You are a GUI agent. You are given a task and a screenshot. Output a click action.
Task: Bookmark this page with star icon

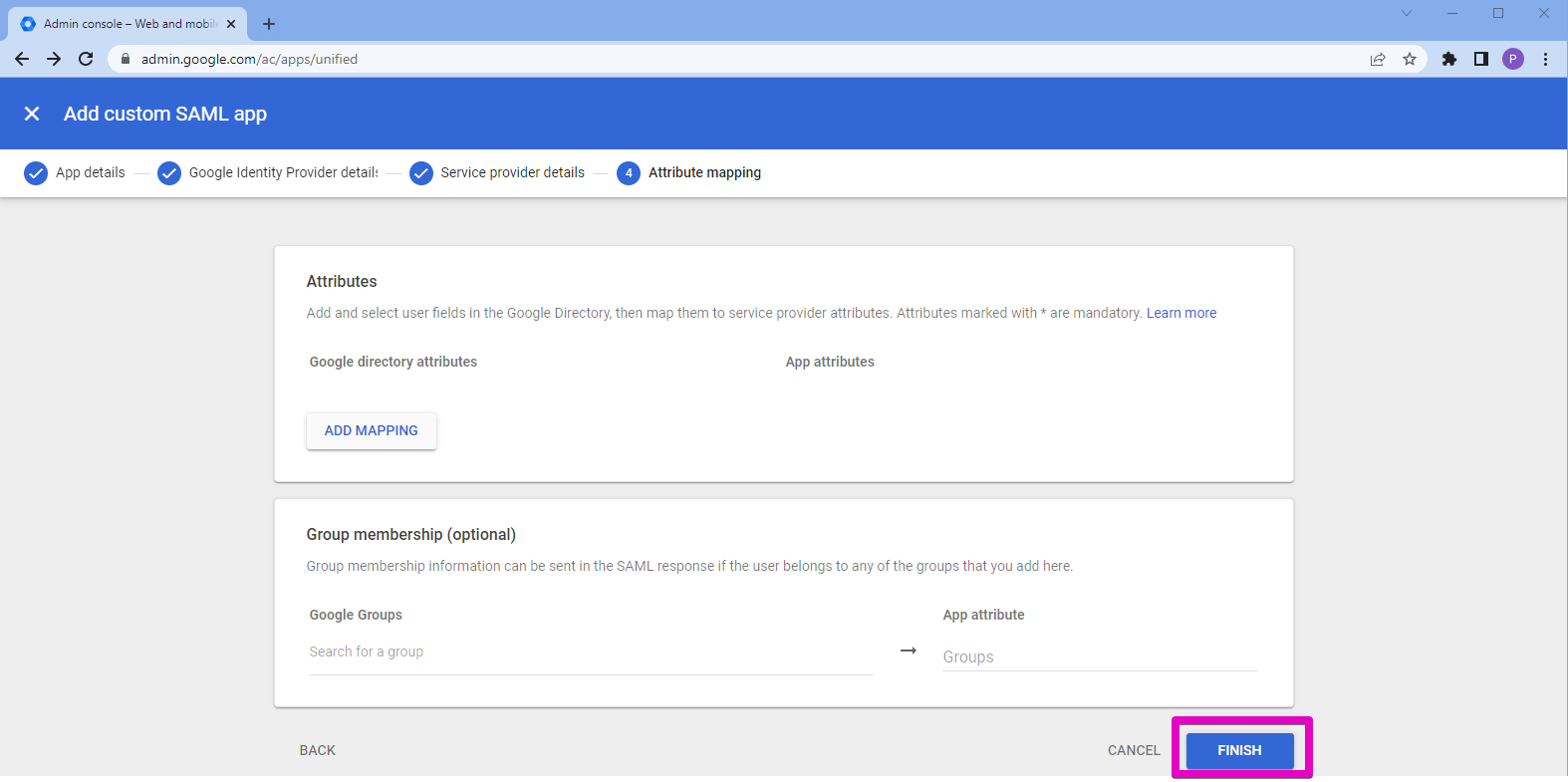tap(1410, 59)
